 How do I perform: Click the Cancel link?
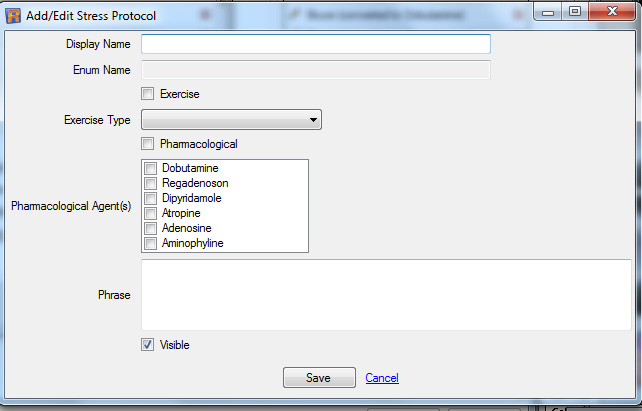382,378
